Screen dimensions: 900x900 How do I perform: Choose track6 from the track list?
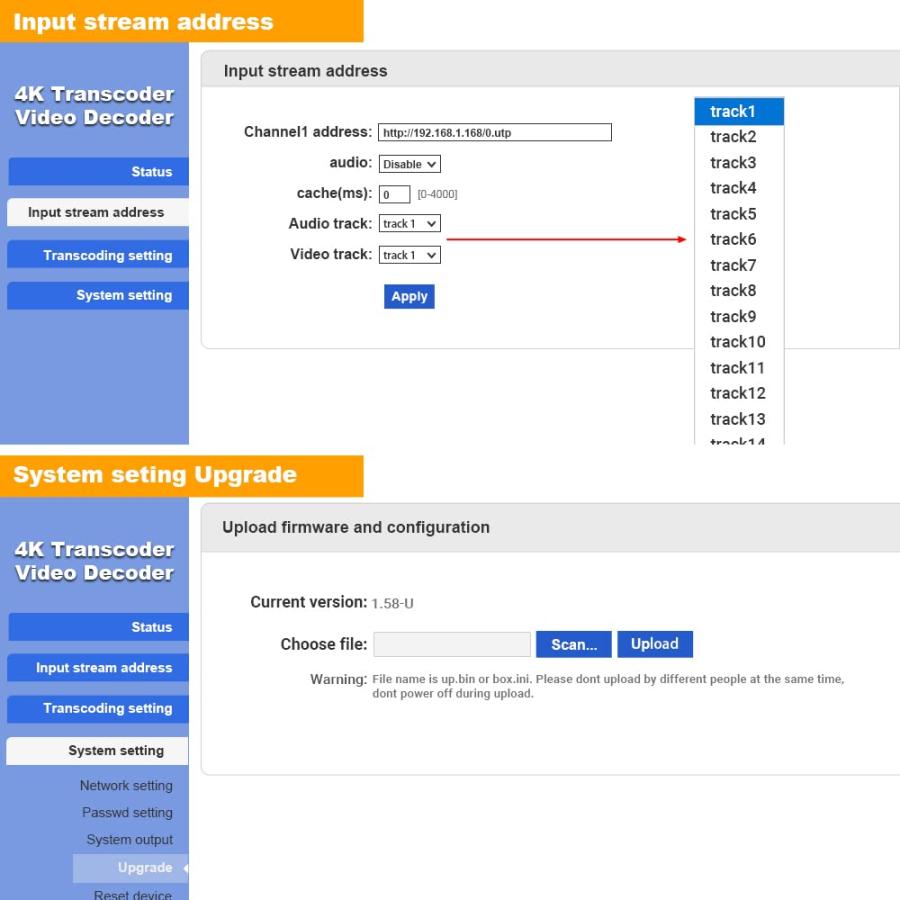[x=738, y=239]
